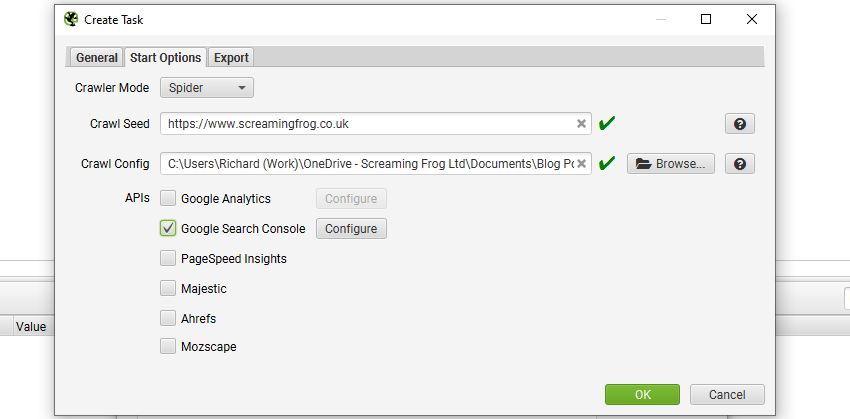Switch to the Export tab
Image resolution: width=850 pixels, height=419 pixels.
pyautogui.click(x=231, y=57)
